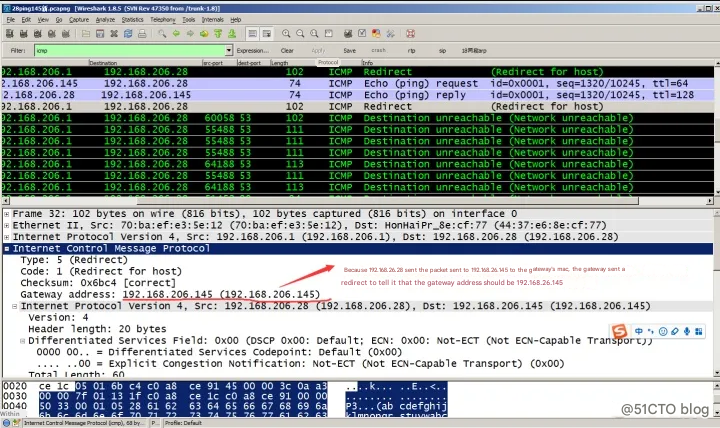720x428 pixels.
Task: Clear the display filter
Action: [287, 51]
